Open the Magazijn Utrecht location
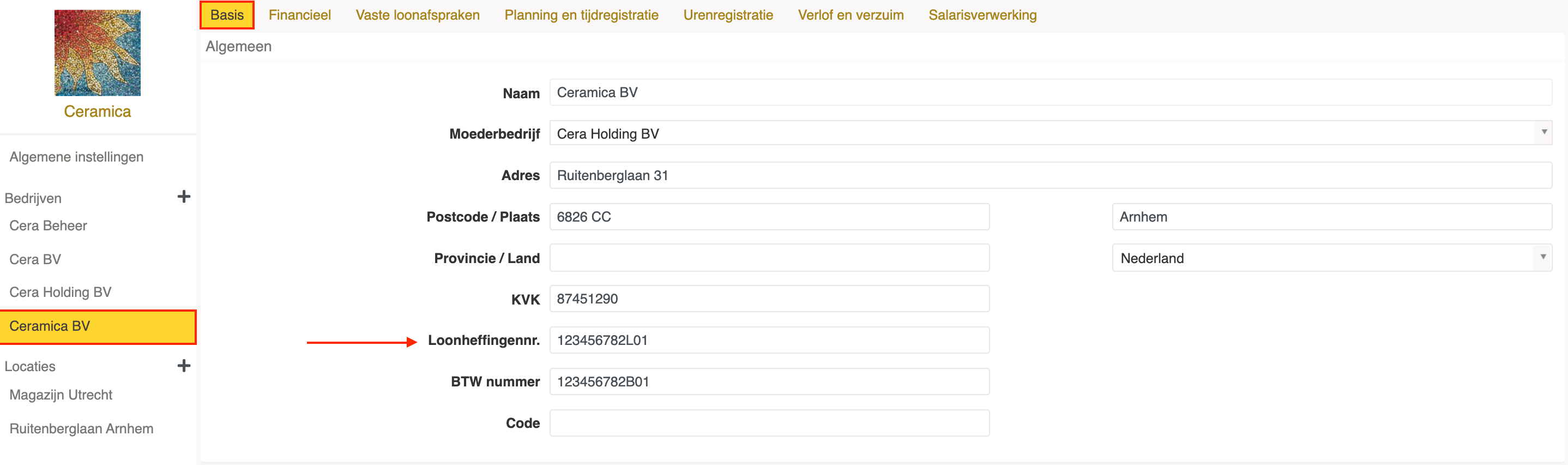This screenshot has width=1568, height=465. click(x=61, y=394)
